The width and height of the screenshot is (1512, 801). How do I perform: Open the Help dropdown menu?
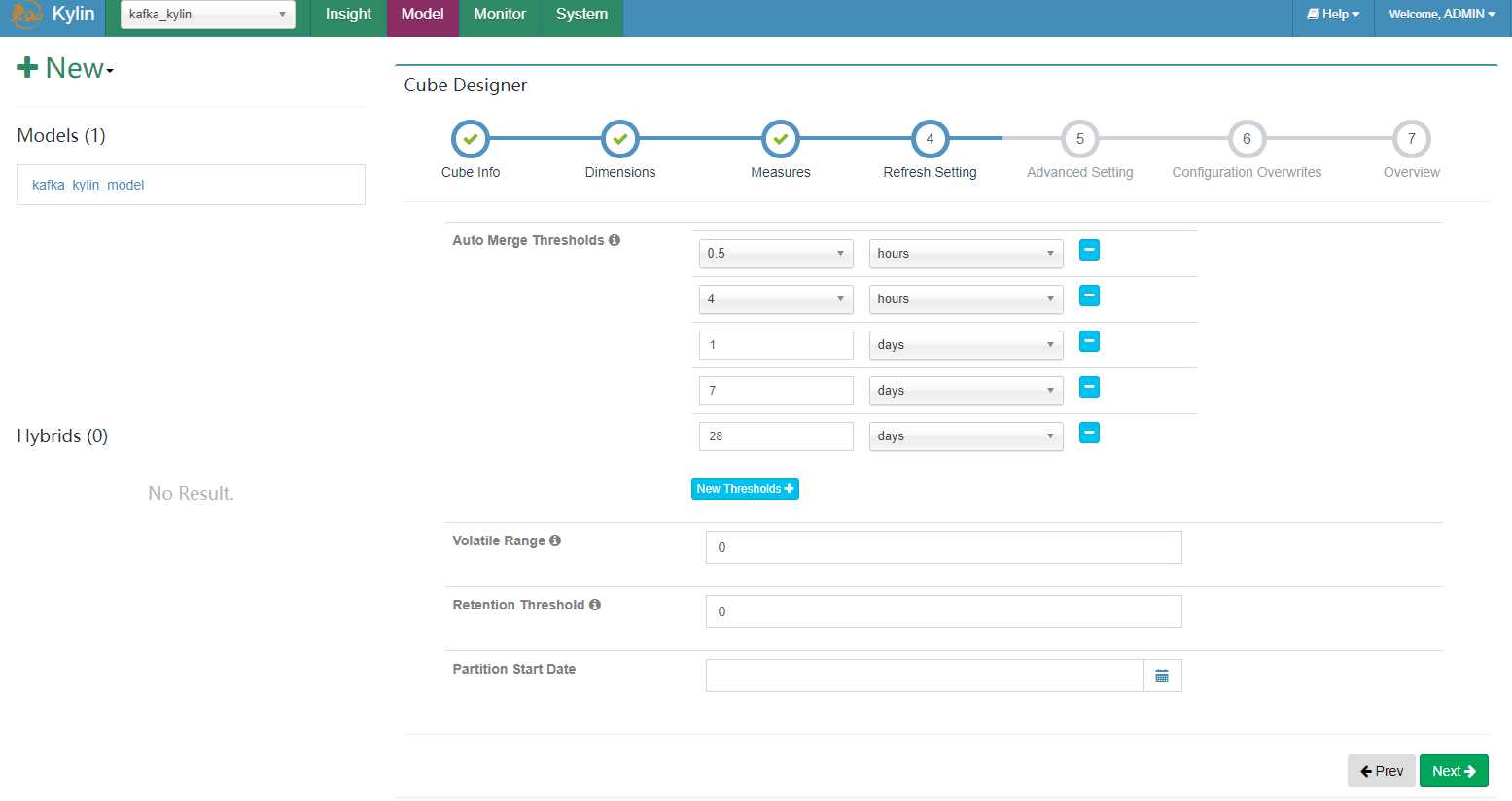[x=1333, y=15]
